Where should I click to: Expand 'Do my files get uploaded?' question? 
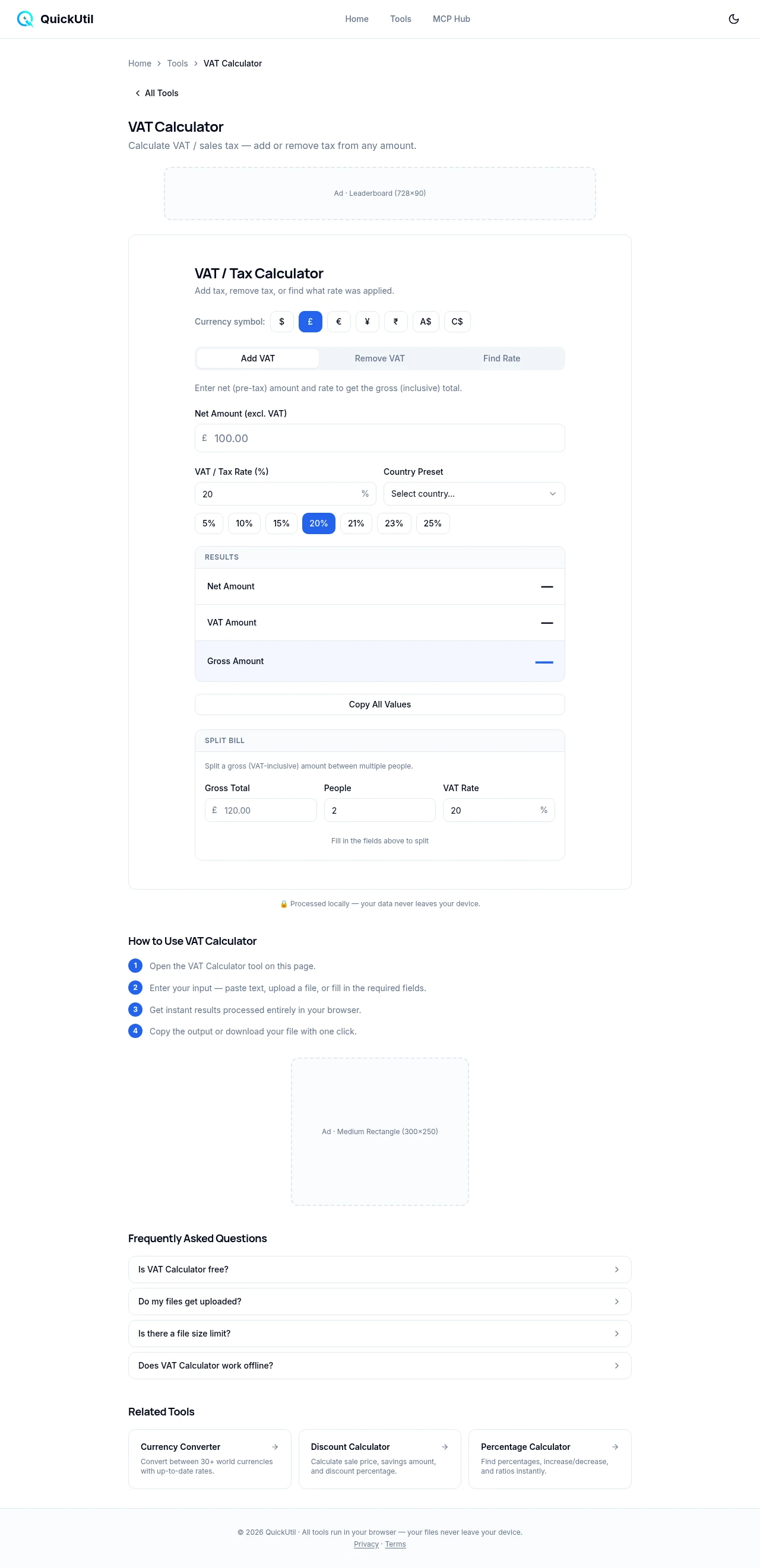click(379, 1301)
